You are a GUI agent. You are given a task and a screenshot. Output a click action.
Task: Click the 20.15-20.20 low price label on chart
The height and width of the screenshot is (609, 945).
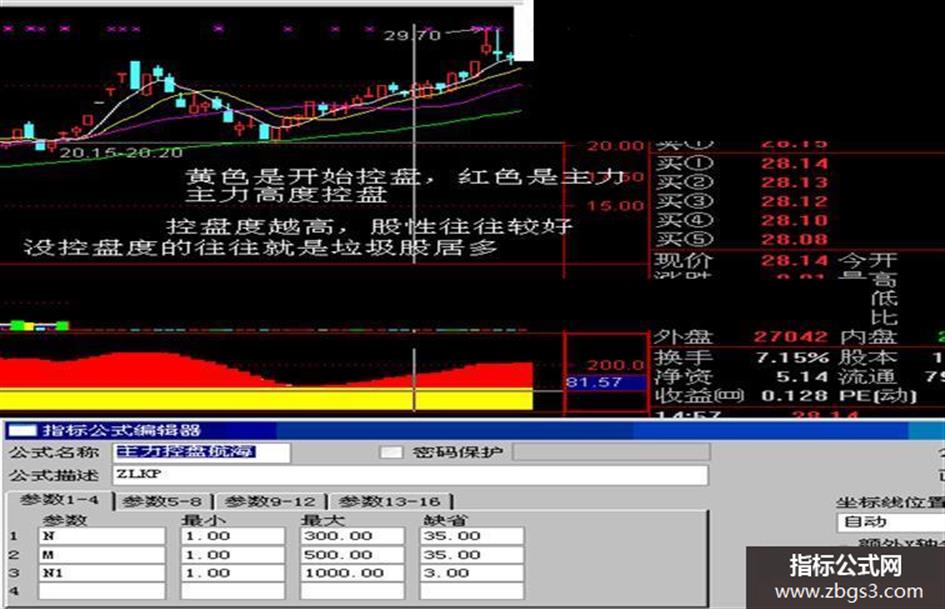tap(121, 153)
